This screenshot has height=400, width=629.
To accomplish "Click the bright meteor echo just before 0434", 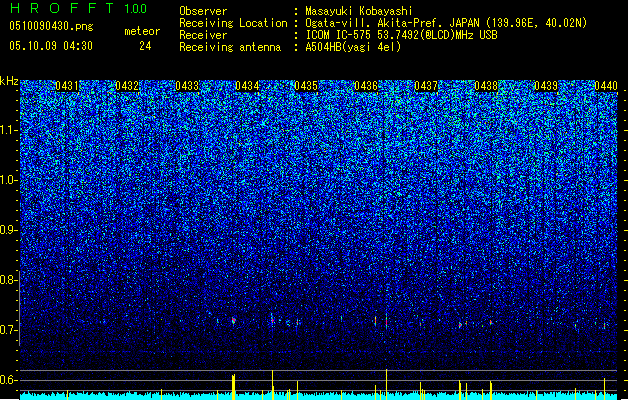I will click(233, 321).
